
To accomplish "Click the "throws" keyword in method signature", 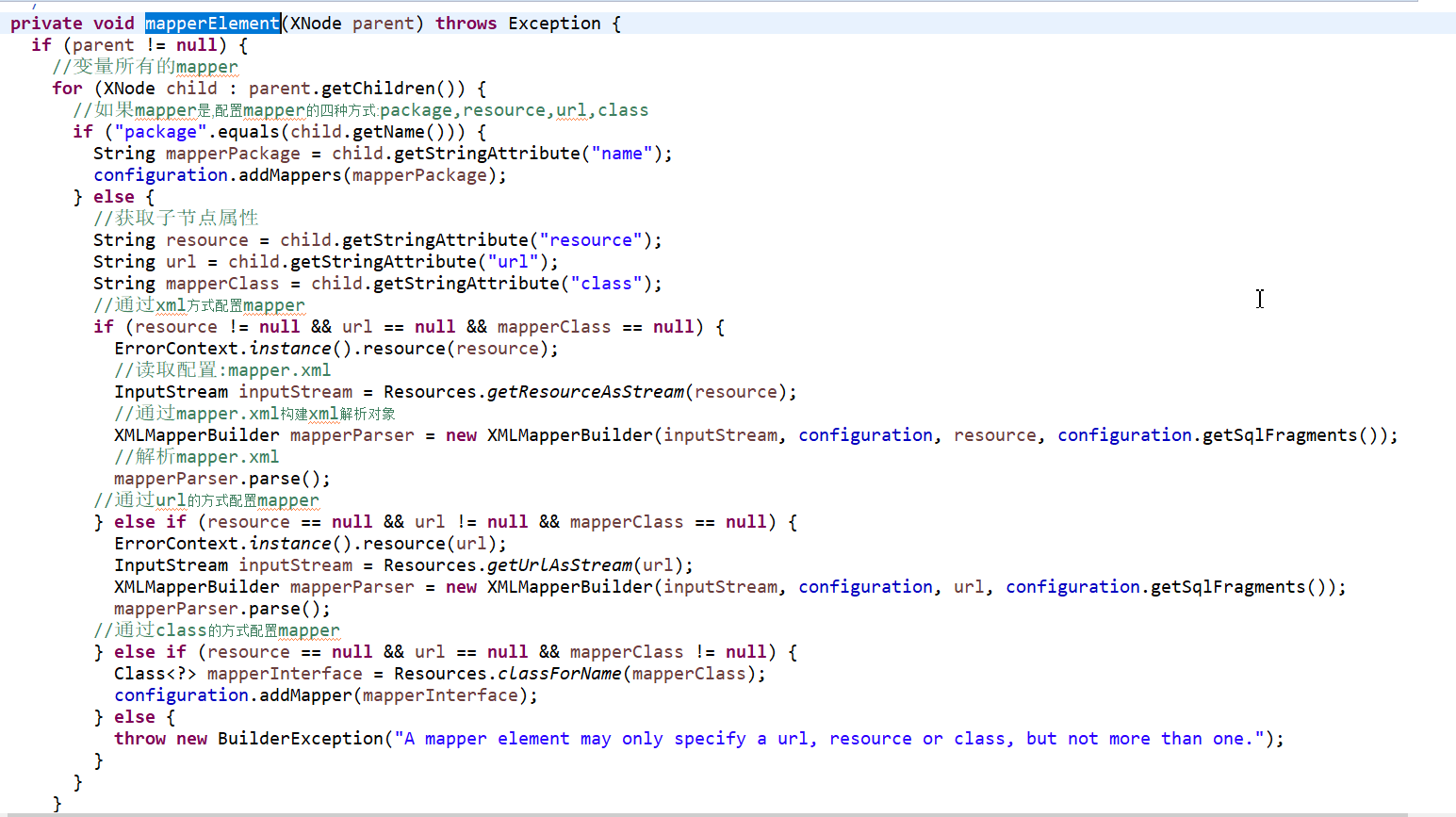I will pos(466,24).
